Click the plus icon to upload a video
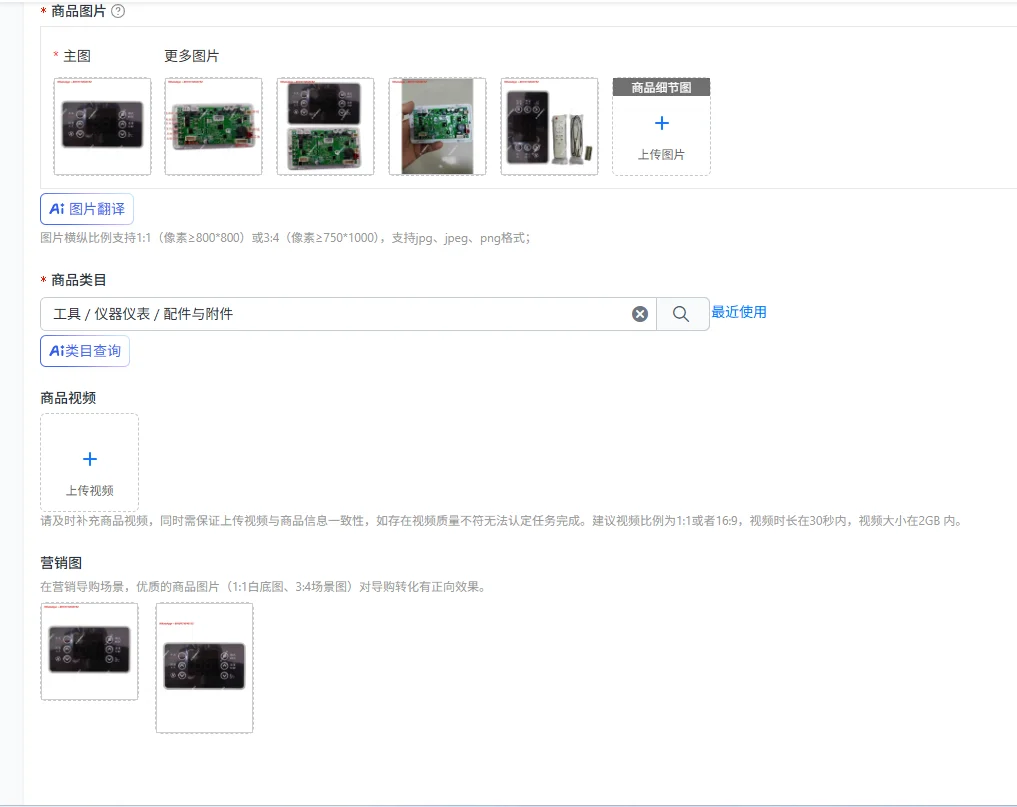Screen dimensions: 1017x807 point(90,459)
